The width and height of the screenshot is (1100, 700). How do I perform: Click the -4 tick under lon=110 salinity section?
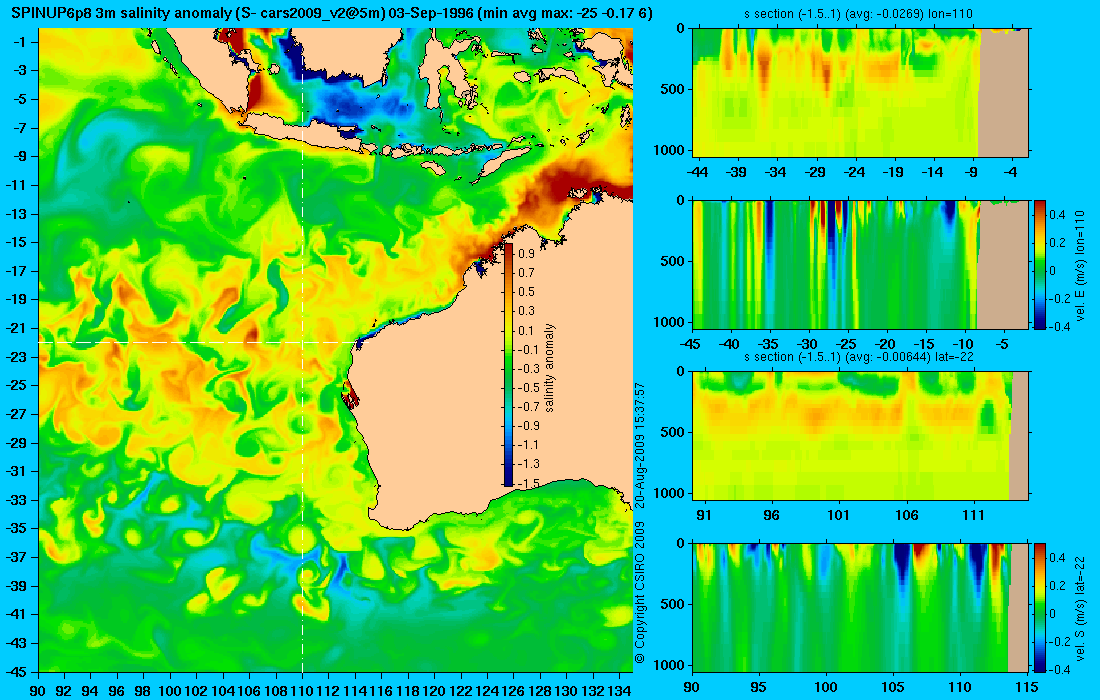pos(1010,172)
